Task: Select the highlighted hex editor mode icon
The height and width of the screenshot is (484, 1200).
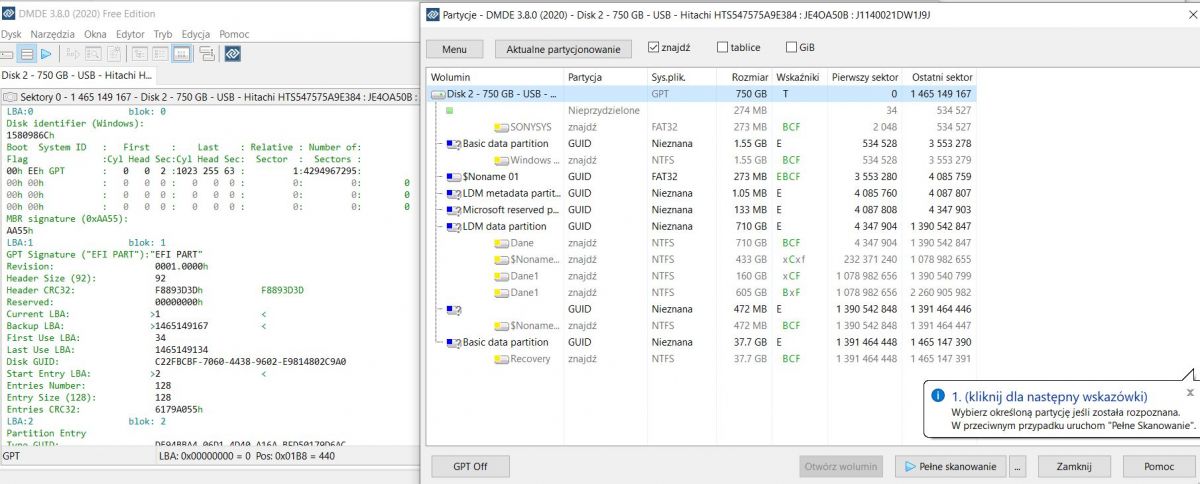Action: point(182,54)
